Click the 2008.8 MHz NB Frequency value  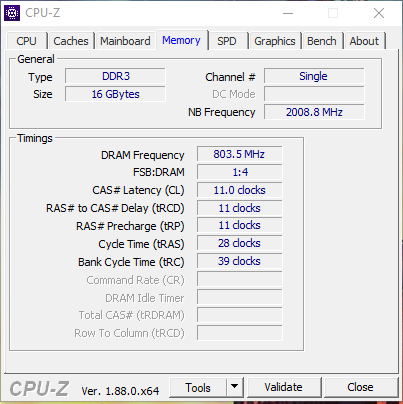314,112
